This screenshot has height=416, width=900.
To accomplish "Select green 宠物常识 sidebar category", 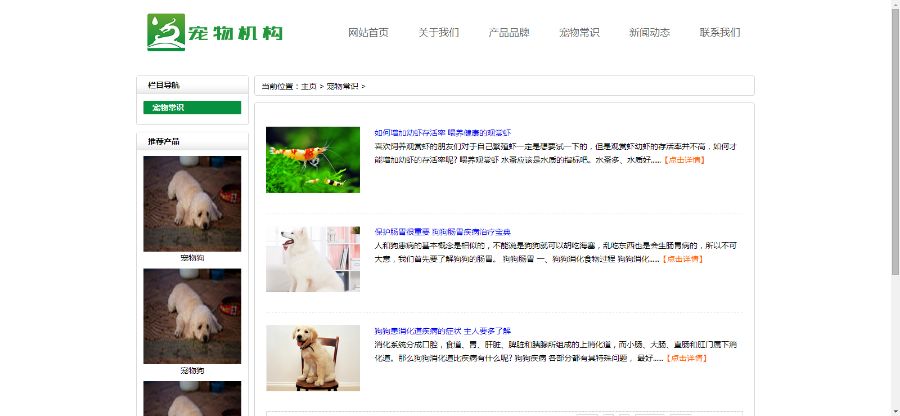I will pos(192,108).
